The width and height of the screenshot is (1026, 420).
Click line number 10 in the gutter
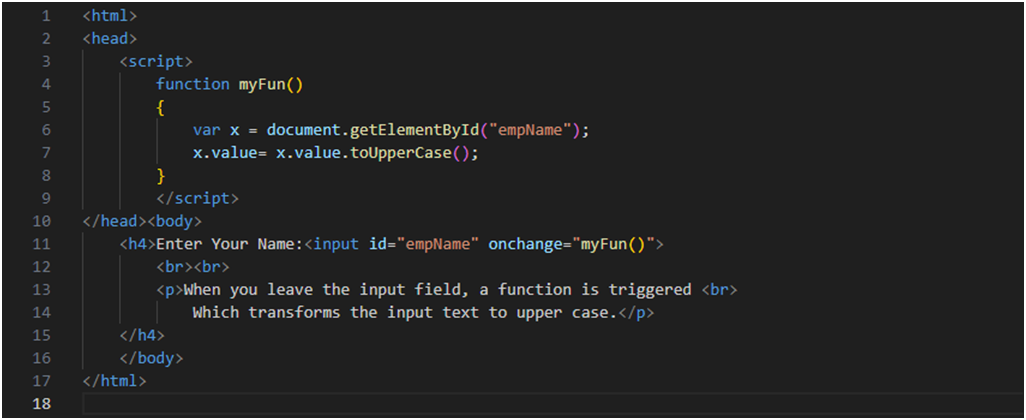41,221
